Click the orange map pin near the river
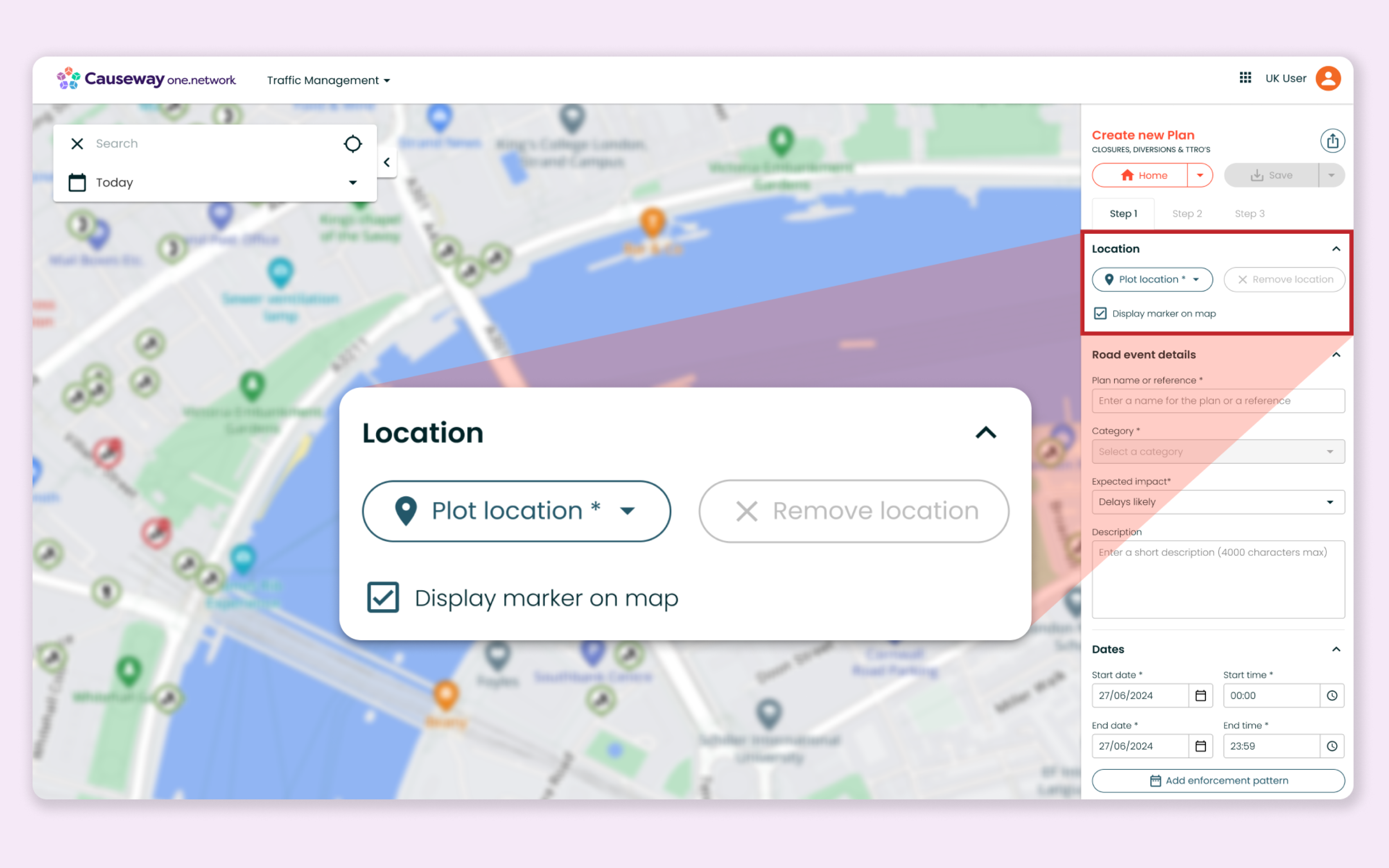 click(652, 222)
